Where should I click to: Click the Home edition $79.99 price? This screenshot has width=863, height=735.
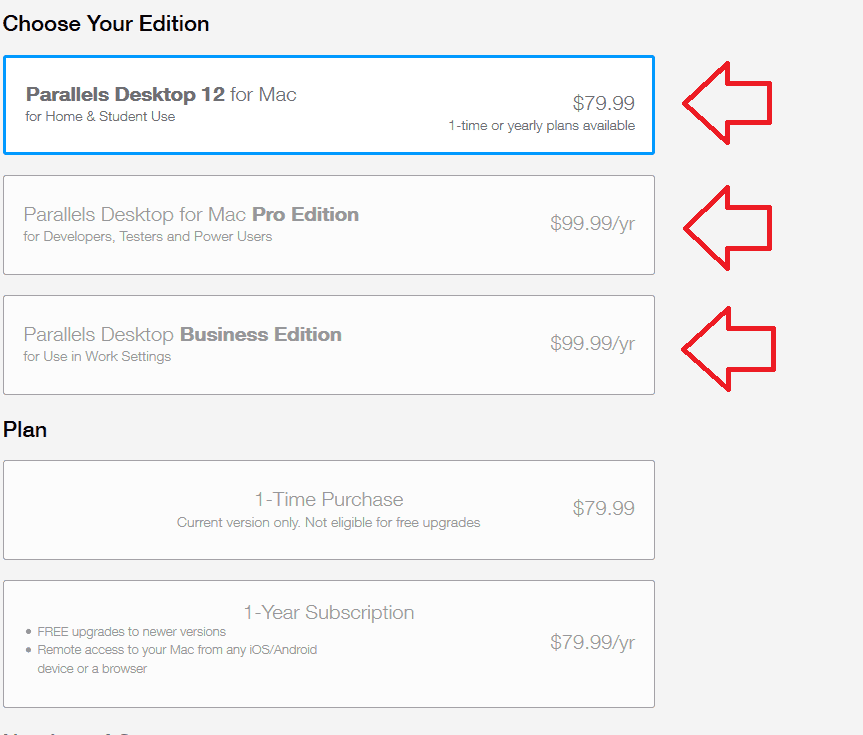(603, 103)
